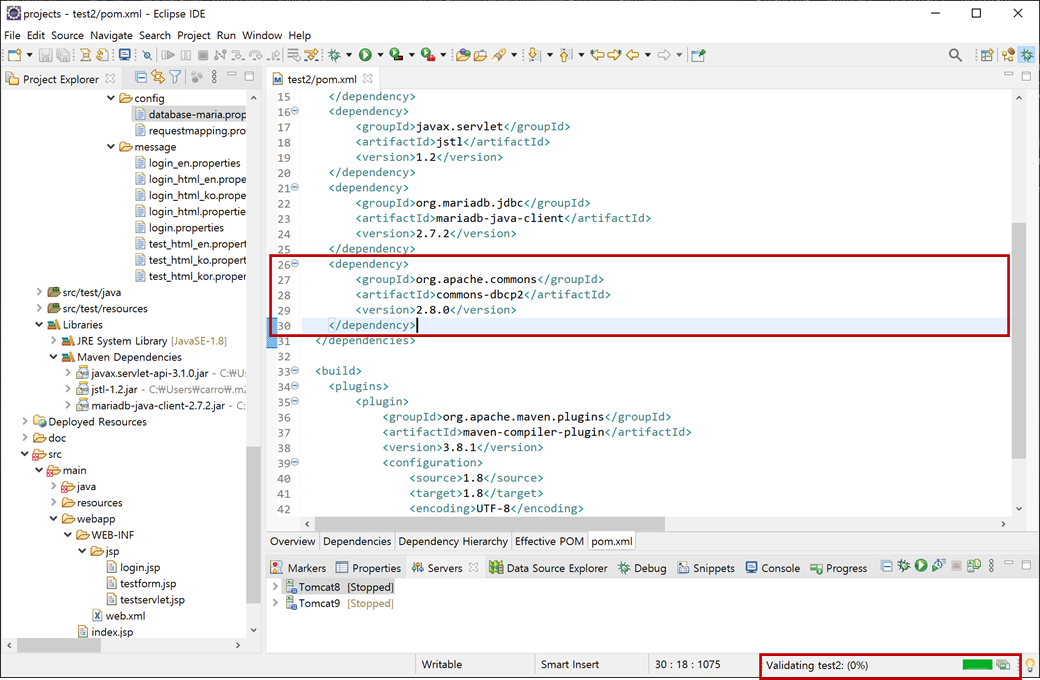This screenshot has width=1040, height=680.
Task: Click the Suspend debug icon
Action: pos(186,55)
